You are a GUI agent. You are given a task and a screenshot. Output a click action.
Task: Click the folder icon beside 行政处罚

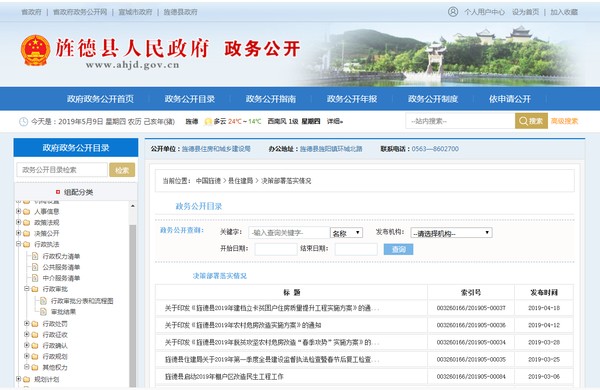35,324
